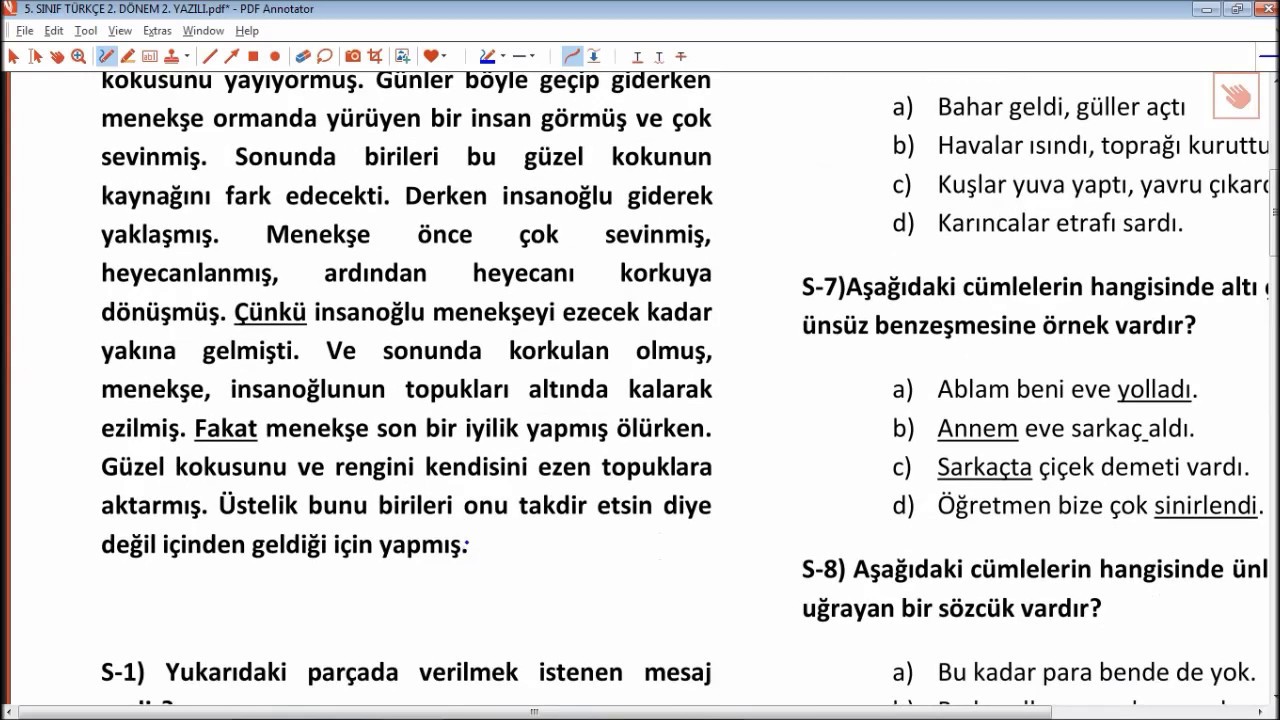Select the Eraser tool
Screen dimensions: 1280x720
(x=303, y=57)
